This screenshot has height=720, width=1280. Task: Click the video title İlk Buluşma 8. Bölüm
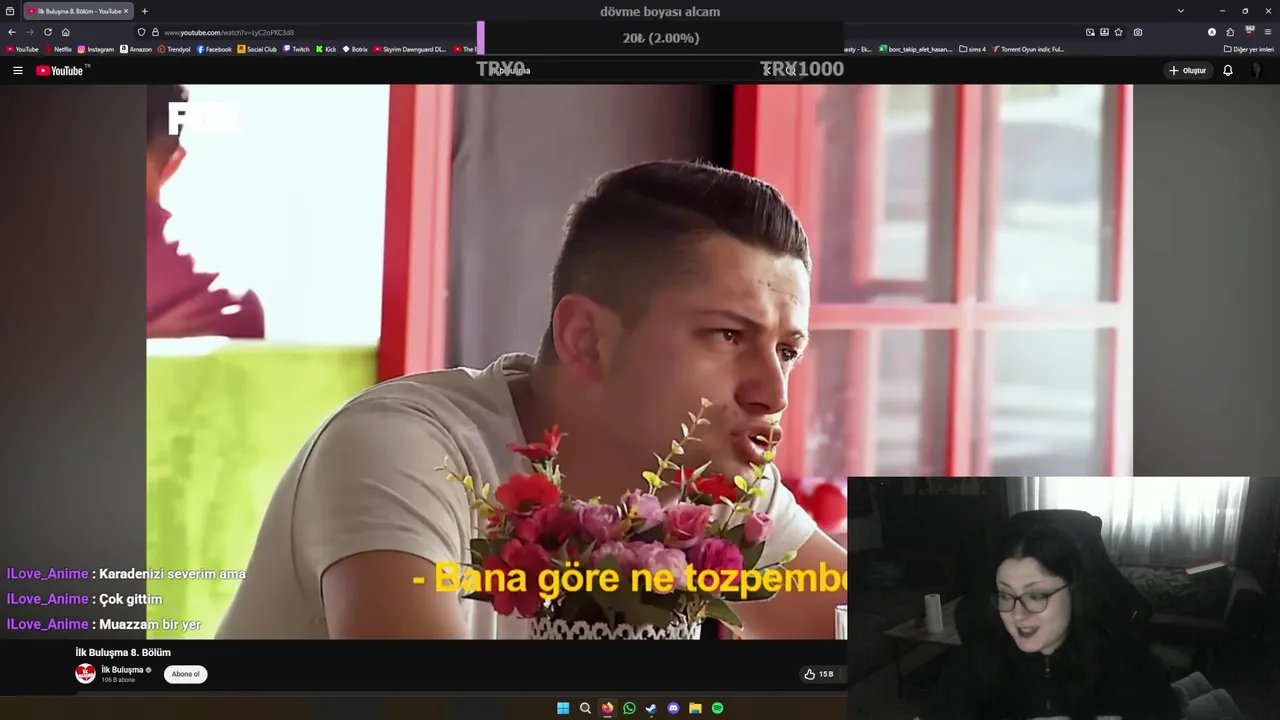point(123,652)
